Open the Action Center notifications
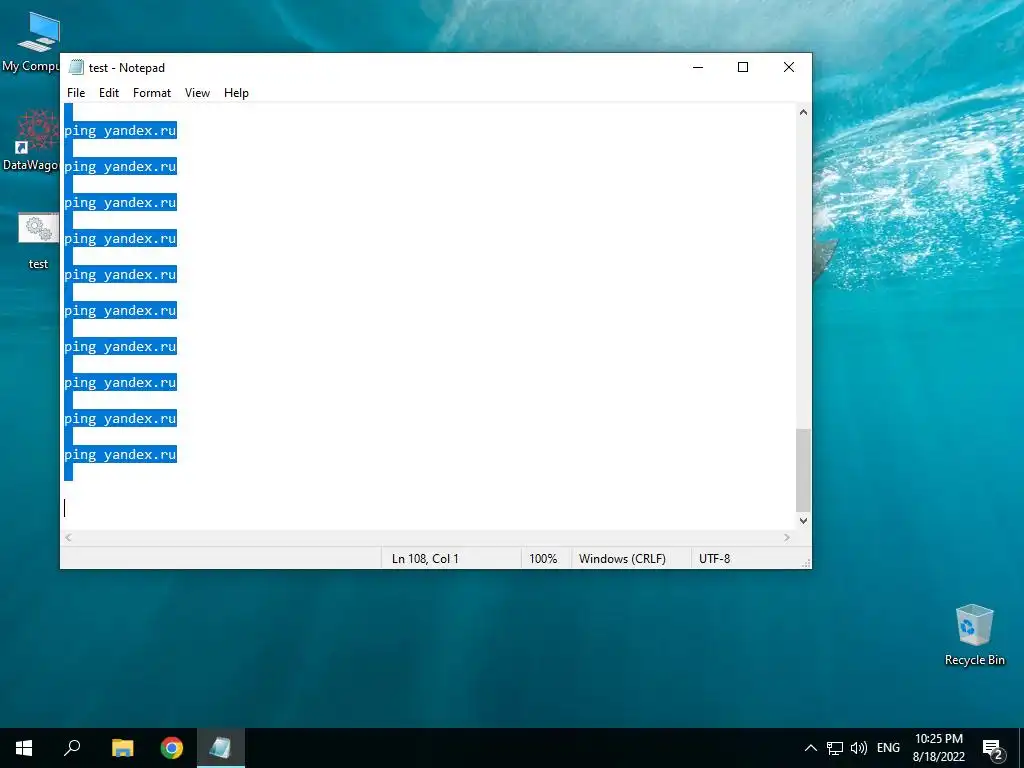This screenshot has width=1024, height=768. [x=992, y=748]
